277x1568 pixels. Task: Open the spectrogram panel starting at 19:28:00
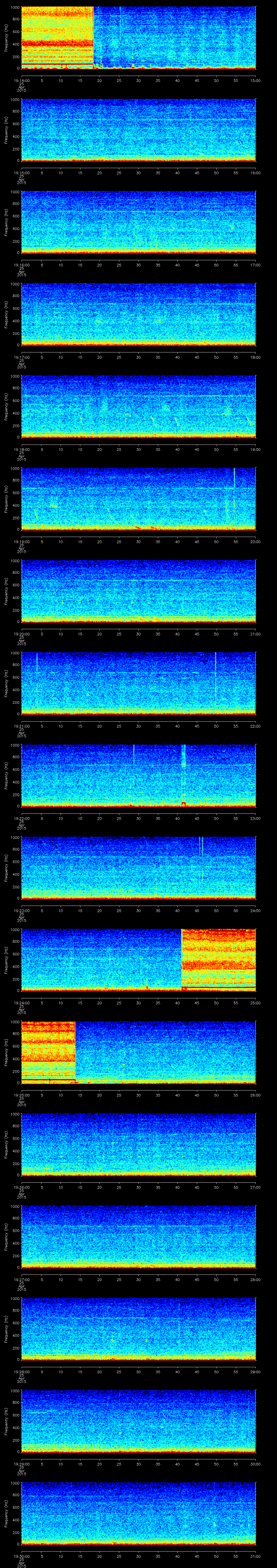[138, 1329]
